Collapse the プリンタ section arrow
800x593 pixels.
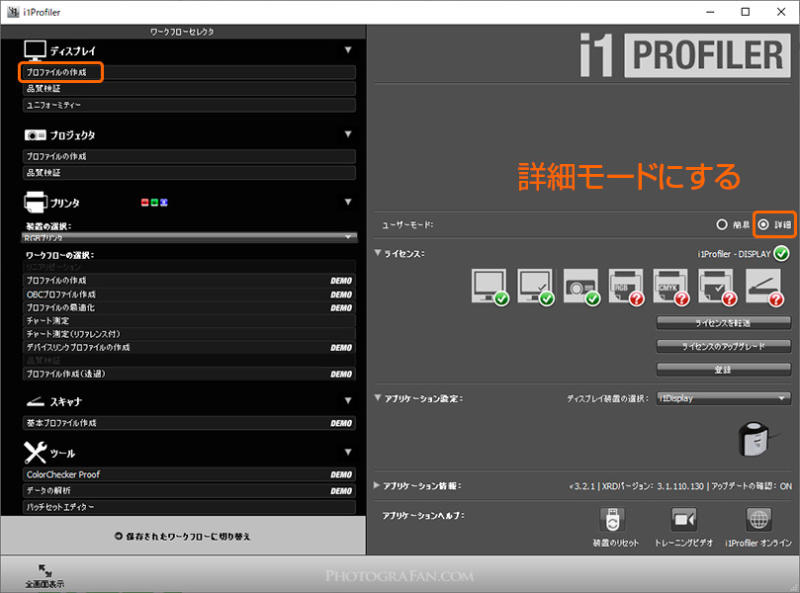point(348,202)
